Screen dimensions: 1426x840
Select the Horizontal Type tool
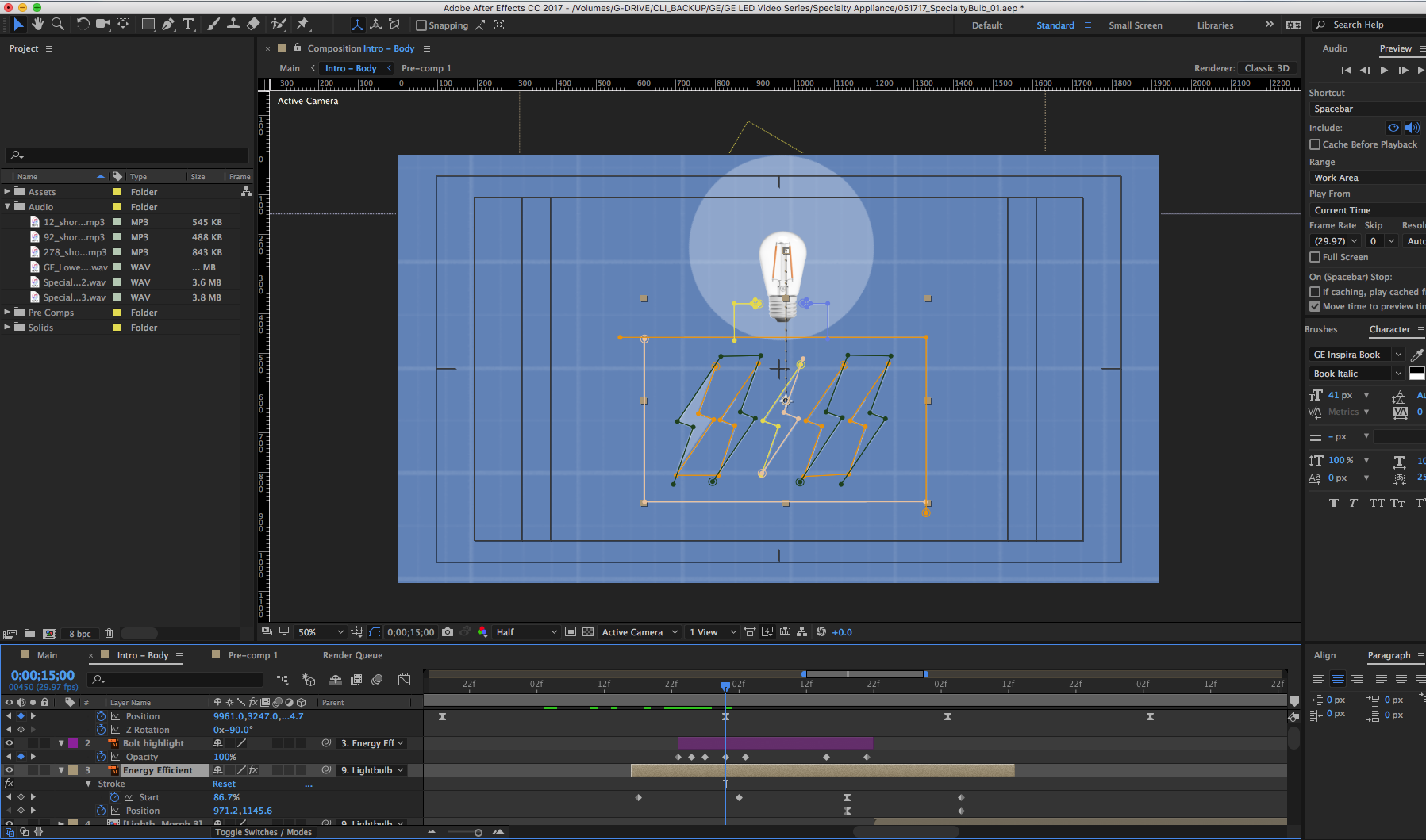click(188, 25)
